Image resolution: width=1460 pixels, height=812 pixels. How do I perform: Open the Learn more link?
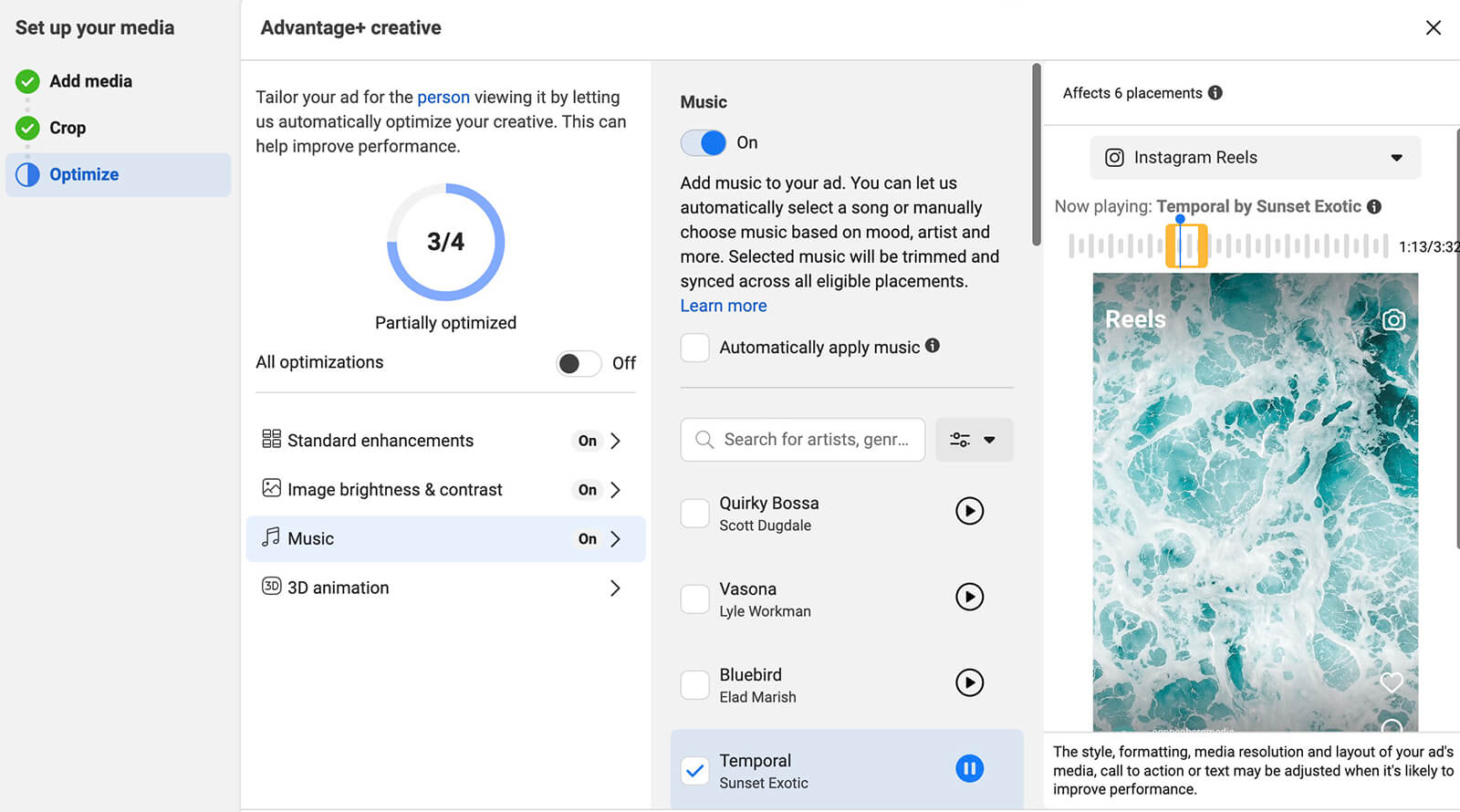tap(724, 306)
